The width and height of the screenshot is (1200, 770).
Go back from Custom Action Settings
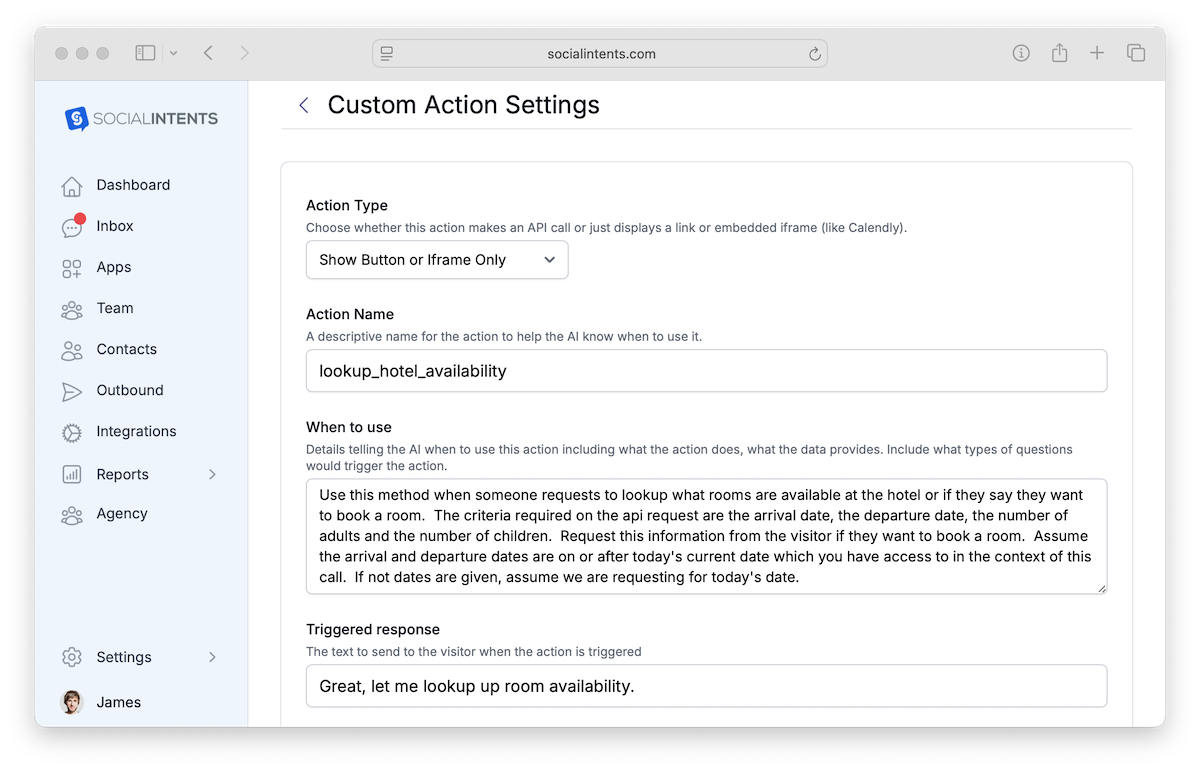tap(304, 104)
